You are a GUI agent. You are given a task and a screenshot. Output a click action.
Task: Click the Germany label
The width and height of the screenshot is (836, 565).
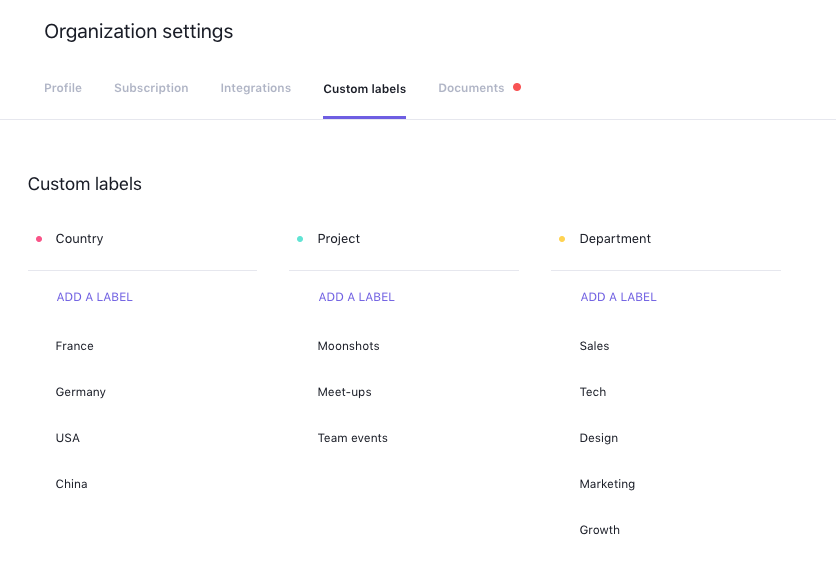tap(81, 392)
